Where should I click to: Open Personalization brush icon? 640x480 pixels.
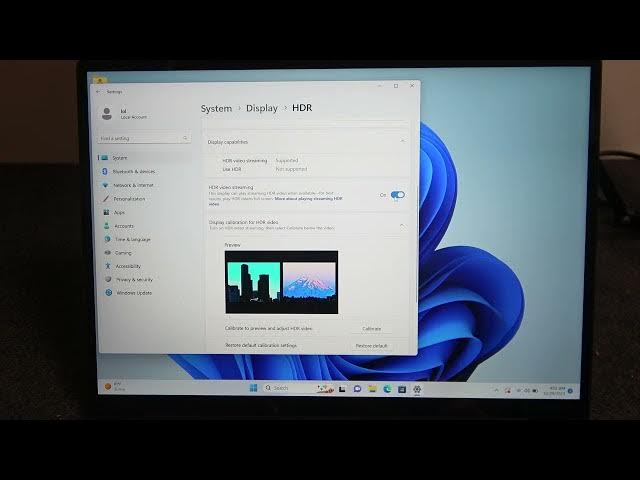click(x=106, y=199)
